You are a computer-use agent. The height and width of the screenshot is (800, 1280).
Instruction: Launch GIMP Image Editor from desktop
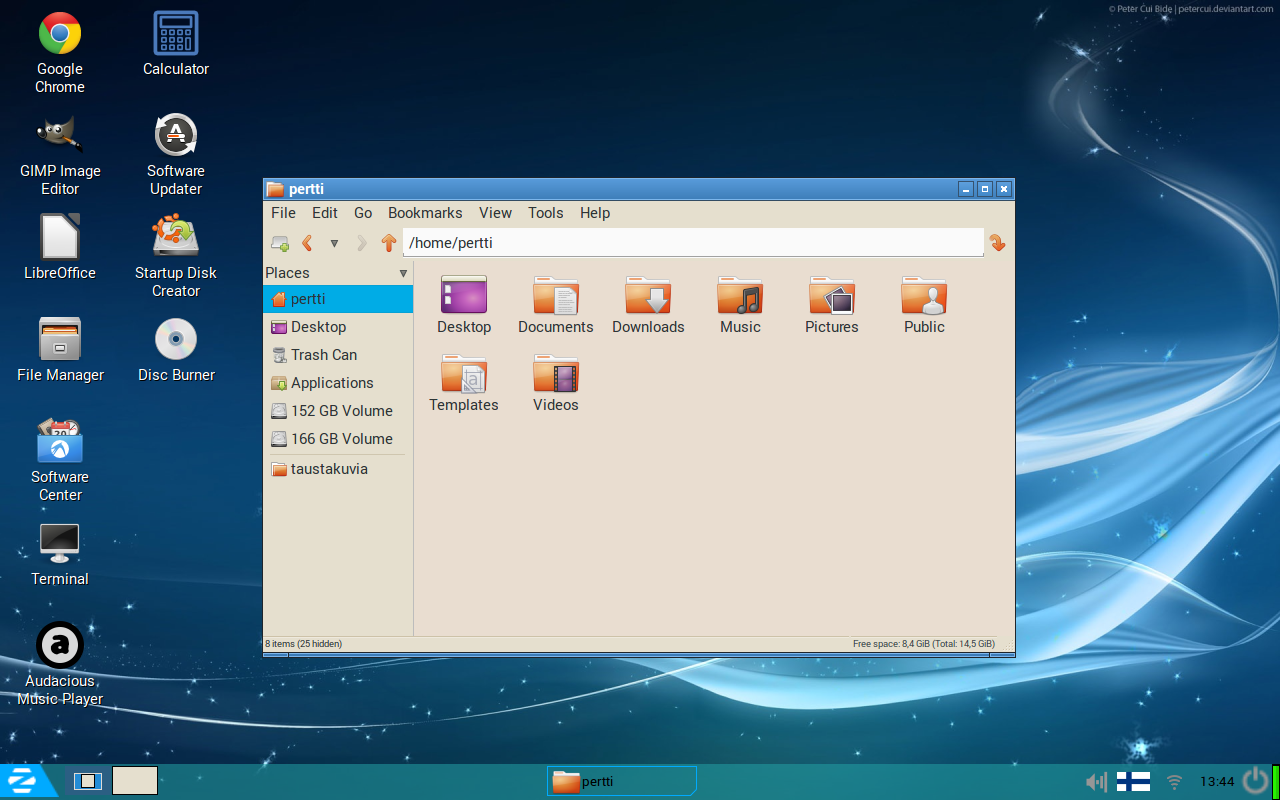pos(60,135)
